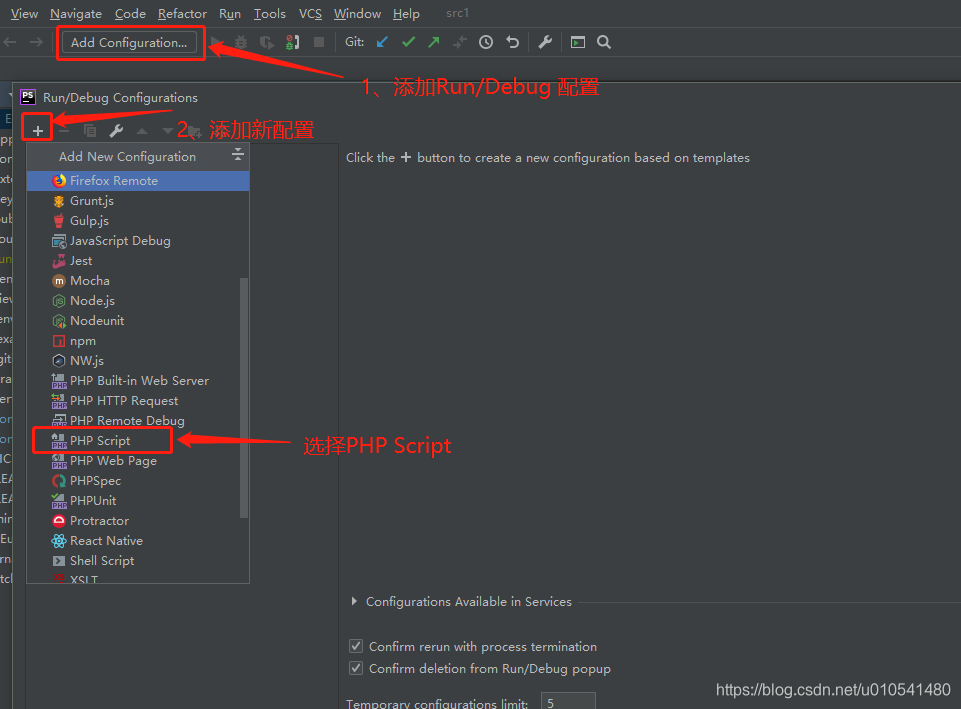Click the listen for PHP debug connections icon
This screenshot has width=961, height=709.
(292, 42)
